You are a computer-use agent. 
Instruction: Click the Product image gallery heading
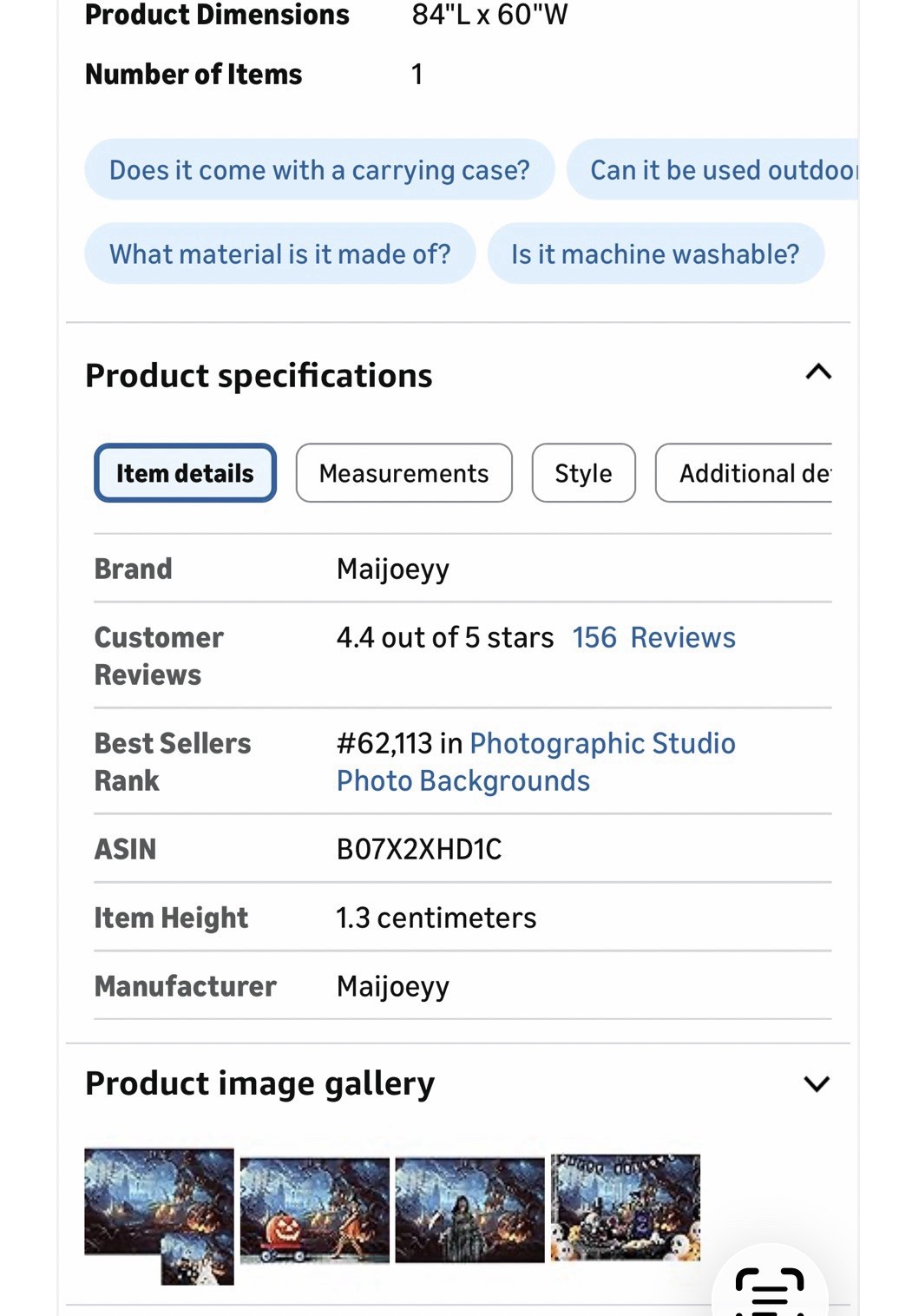[259, 1083]
